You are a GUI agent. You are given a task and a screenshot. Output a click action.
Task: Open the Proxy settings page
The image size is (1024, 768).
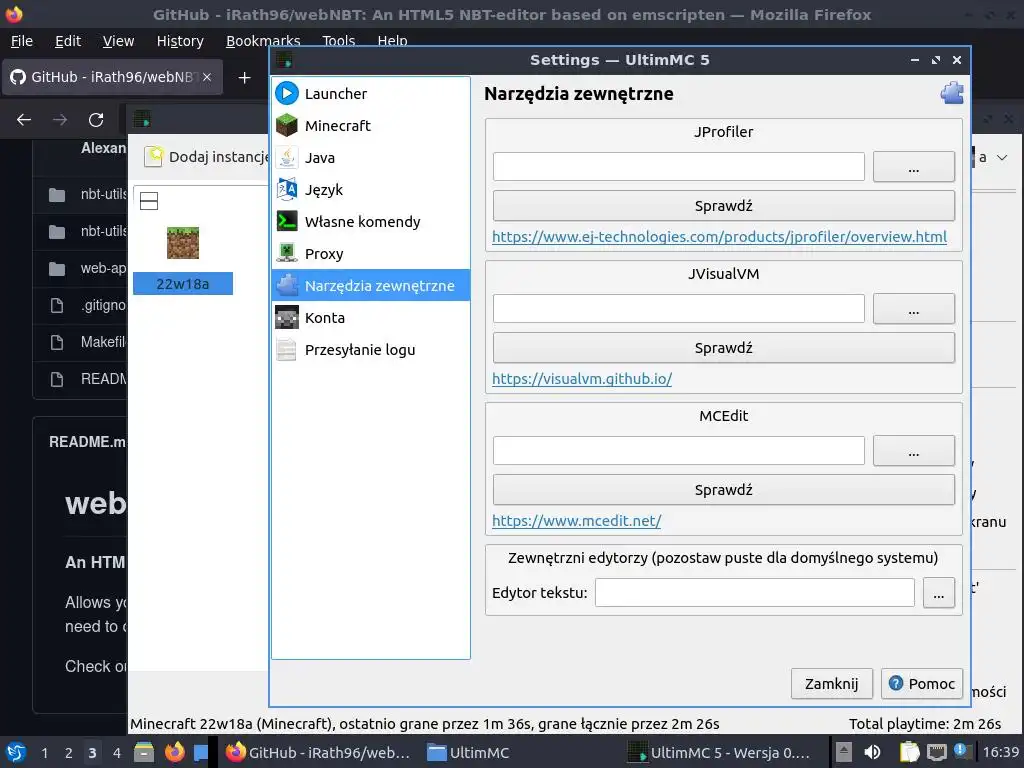pyautogui.click(x=370, y=253)
